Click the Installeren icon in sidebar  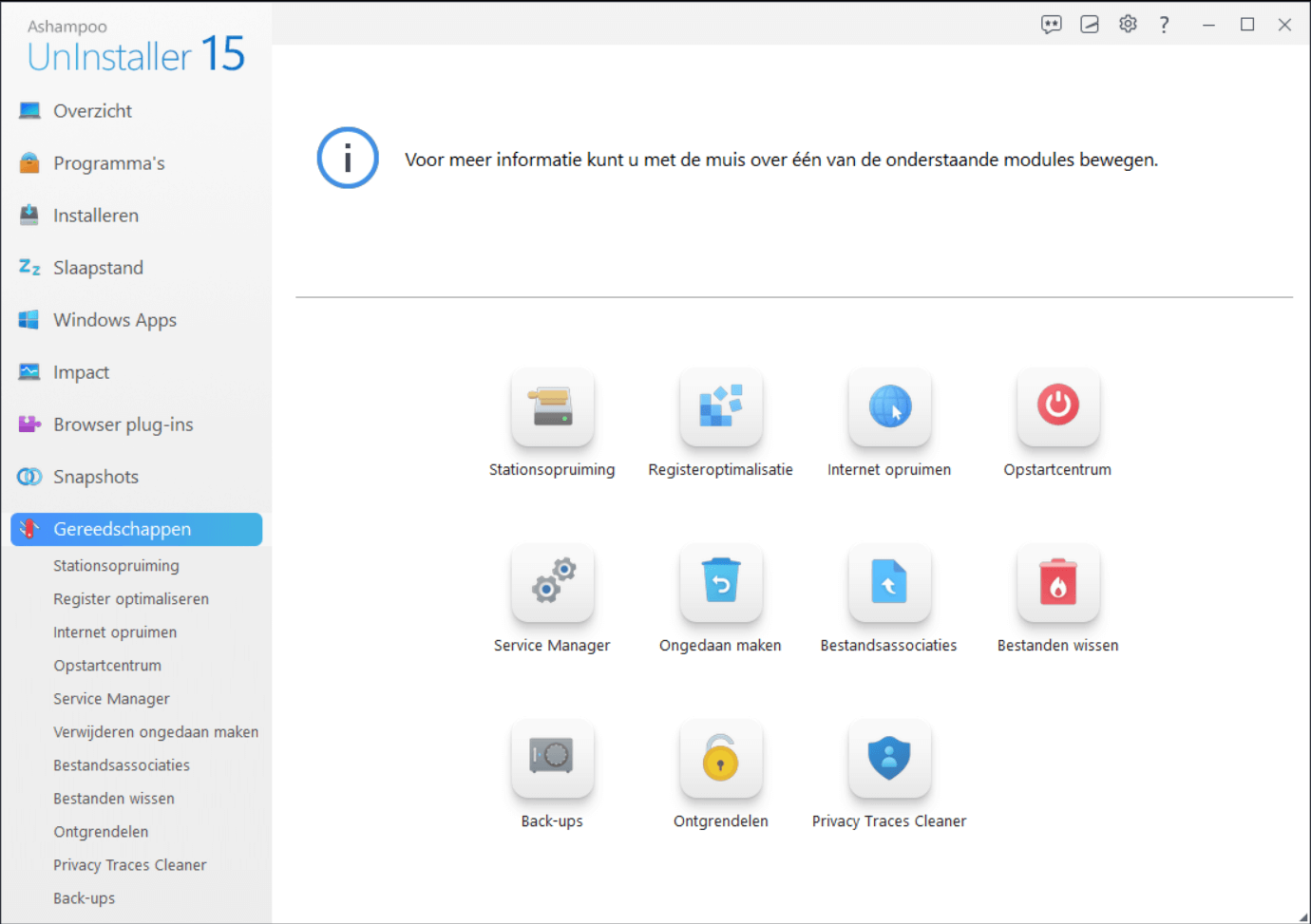click(29, 215)
